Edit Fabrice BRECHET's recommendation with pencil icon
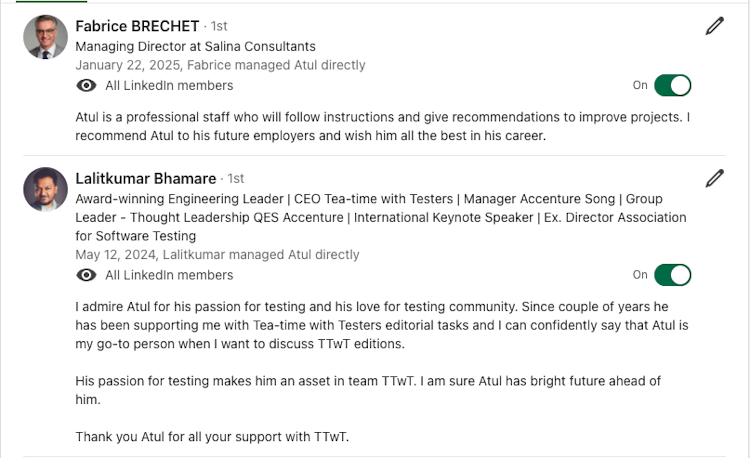The image size is (750, 458). tap(715, 26)
